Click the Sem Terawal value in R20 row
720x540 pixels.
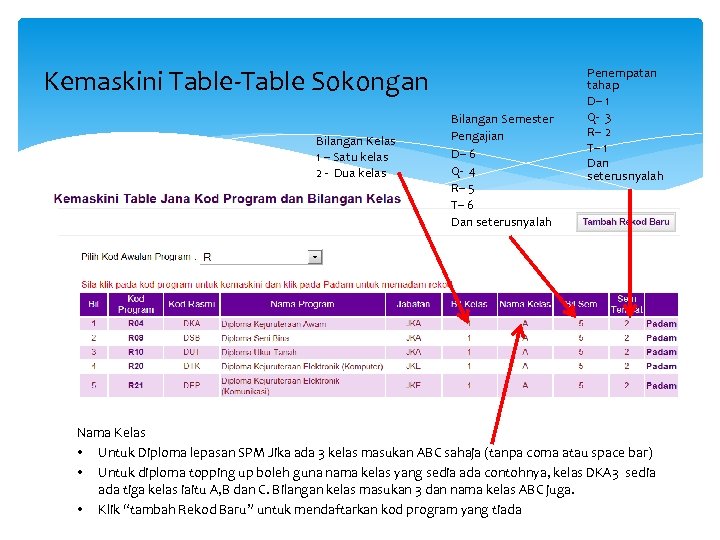(x=627, y=366)
